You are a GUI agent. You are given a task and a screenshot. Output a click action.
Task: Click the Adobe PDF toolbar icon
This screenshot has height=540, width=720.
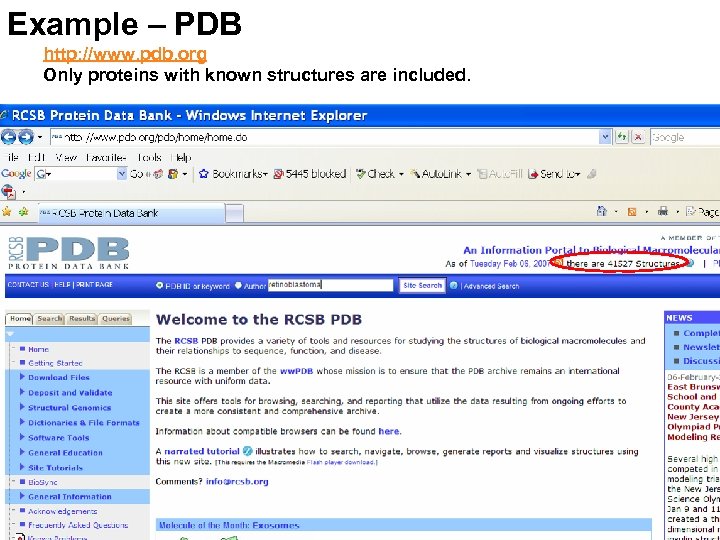8,191
